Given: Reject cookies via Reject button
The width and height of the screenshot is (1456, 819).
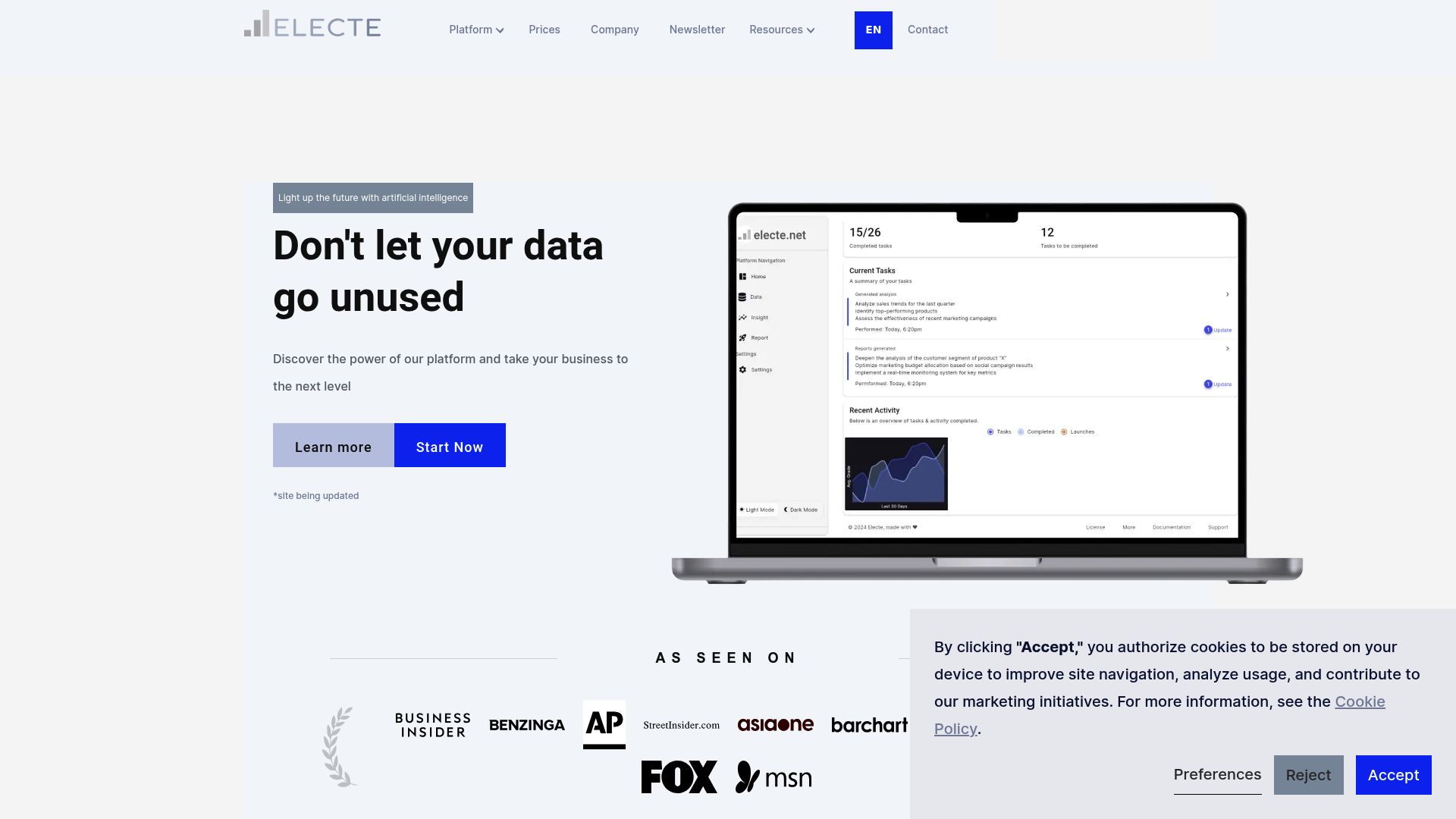Looking at the screenshot, I should (x=1308, y=774).
